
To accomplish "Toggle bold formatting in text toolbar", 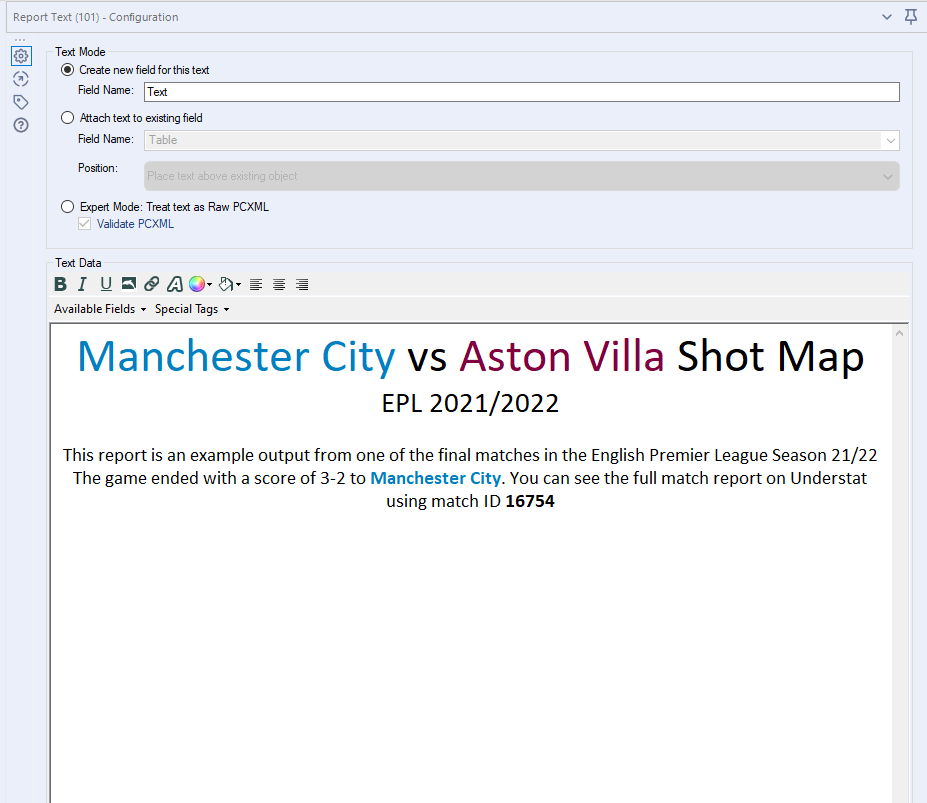I will [60, 285].
